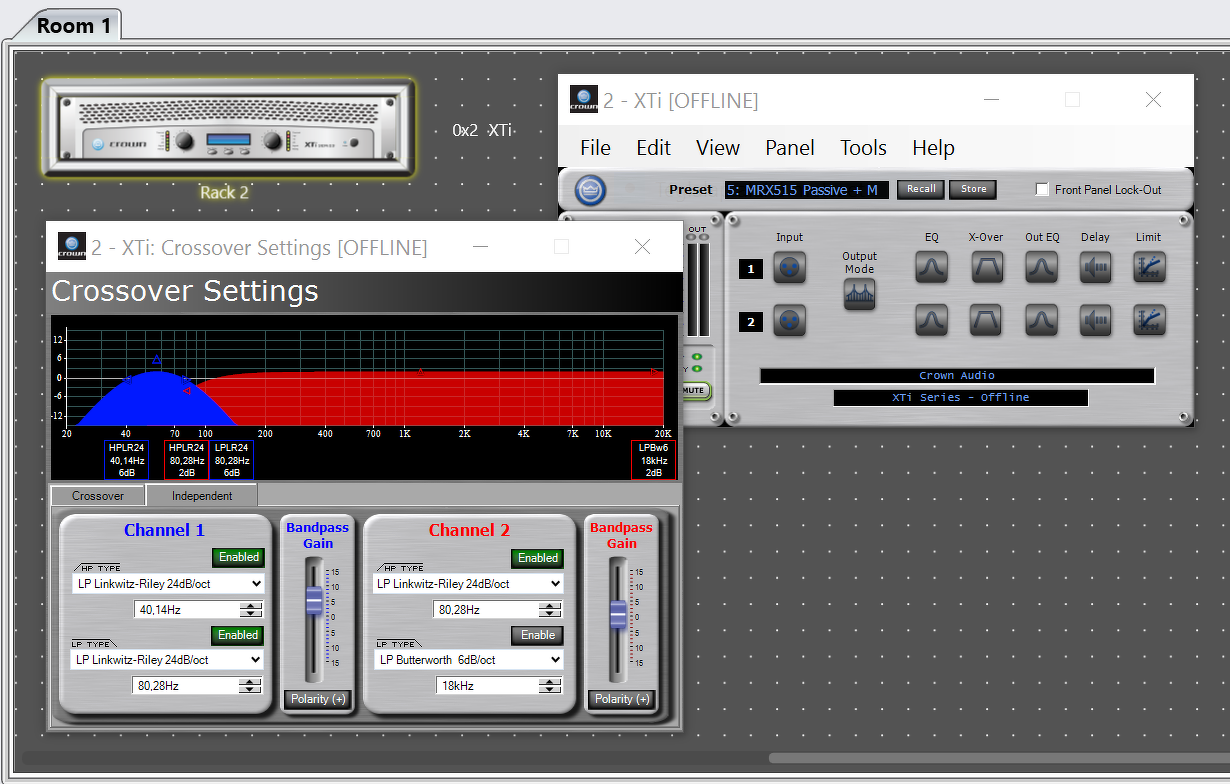Click the 0x2 XTi label
This screenshot has width=1230, height=784.
pyautogui.click(x=482, y=130)
